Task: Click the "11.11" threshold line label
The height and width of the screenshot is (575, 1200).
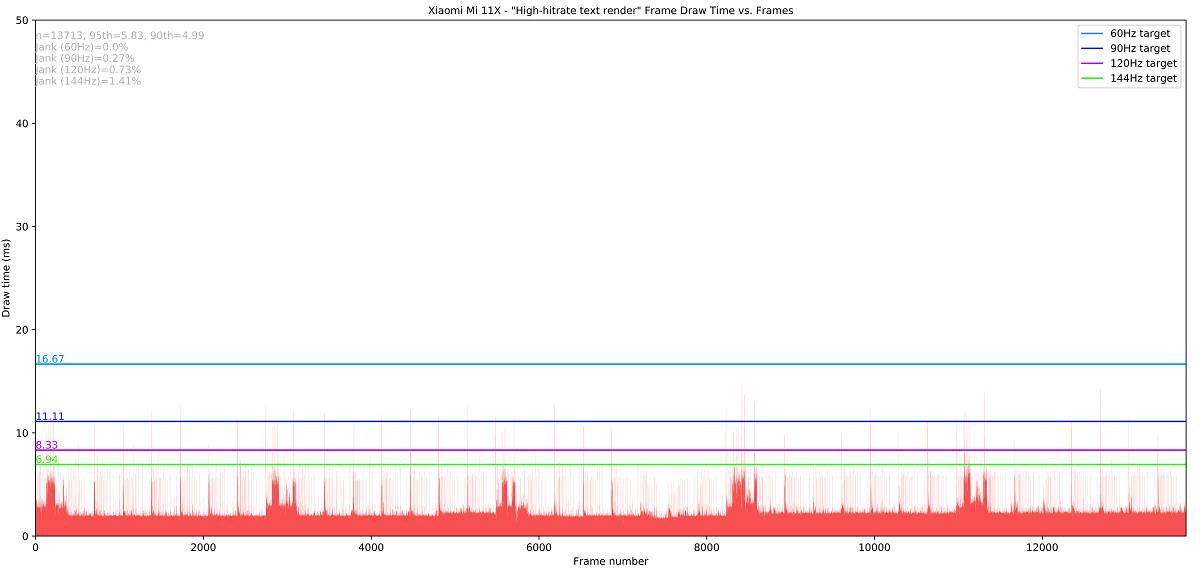Action: point(50,416)
